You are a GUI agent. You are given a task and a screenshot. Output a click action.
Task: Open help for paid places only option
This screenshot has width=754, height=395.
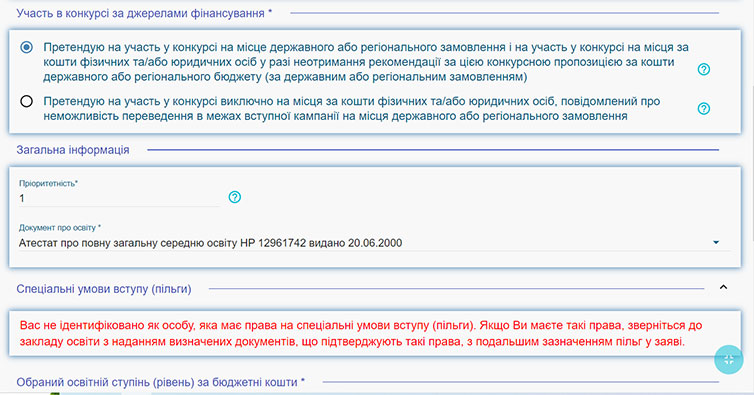[704, 108]
